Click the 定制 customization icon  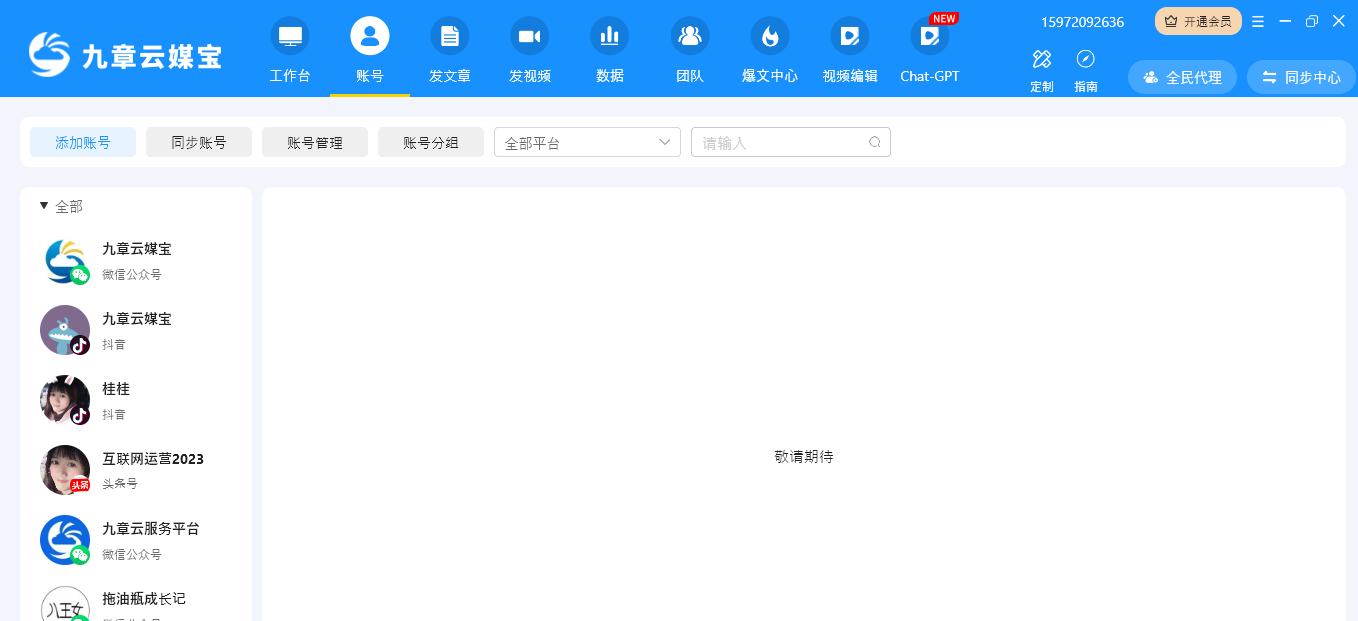(x=1042, y=59)
